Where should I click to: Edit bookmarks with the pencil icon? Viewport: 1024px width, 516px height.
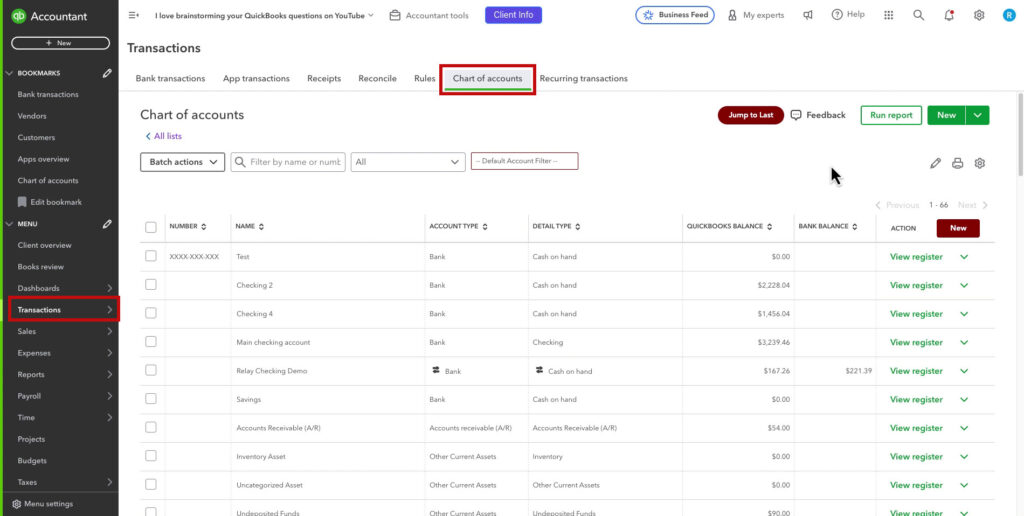(x=107, y=73)
